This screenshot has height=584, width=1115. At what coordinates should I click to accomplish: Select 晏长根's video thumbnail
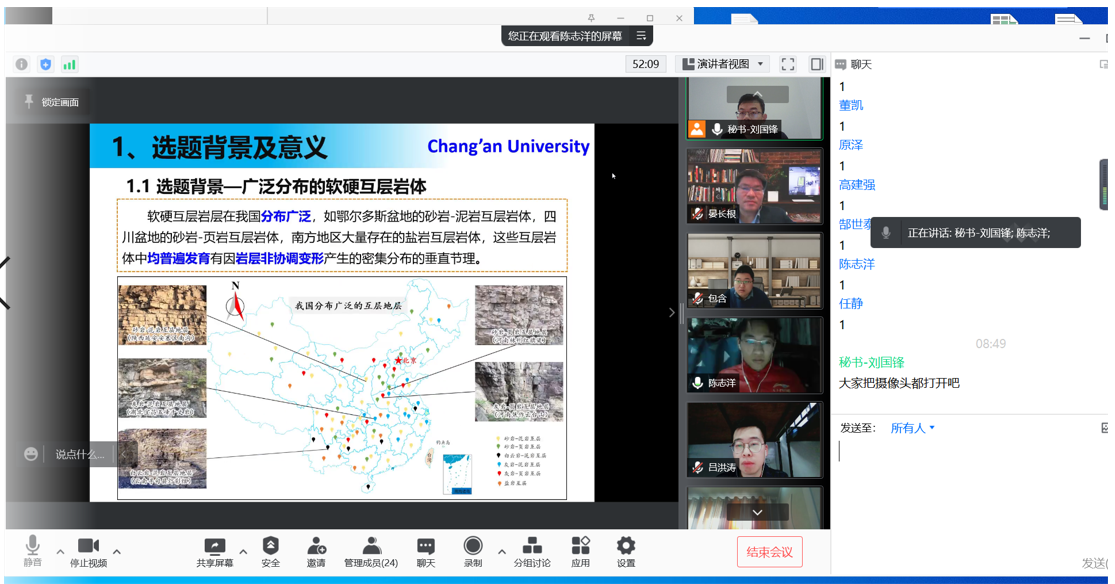click(754, 186)
